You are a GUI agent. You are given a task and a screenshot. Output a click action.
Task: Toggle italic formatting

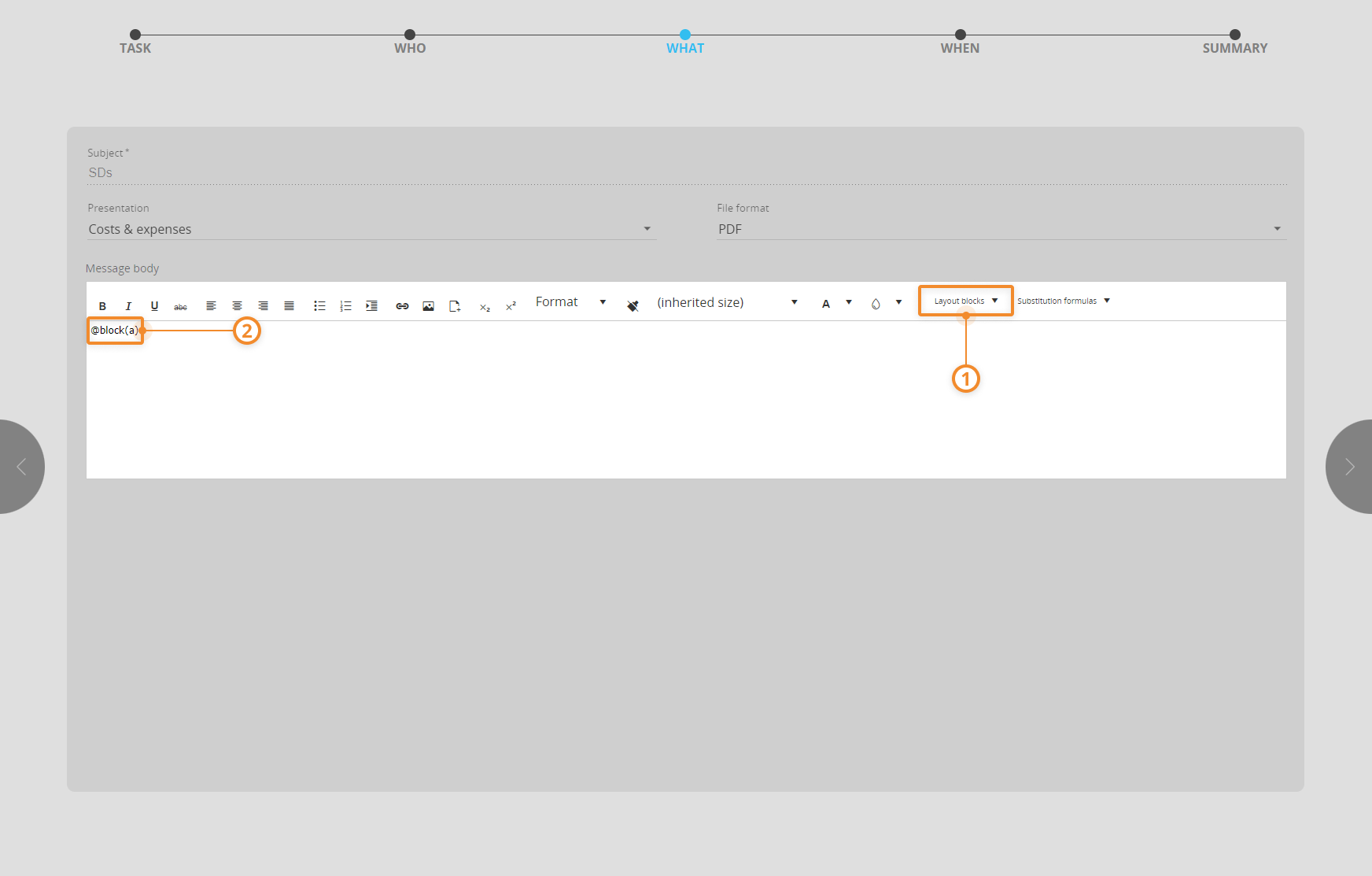click(128, 306)
